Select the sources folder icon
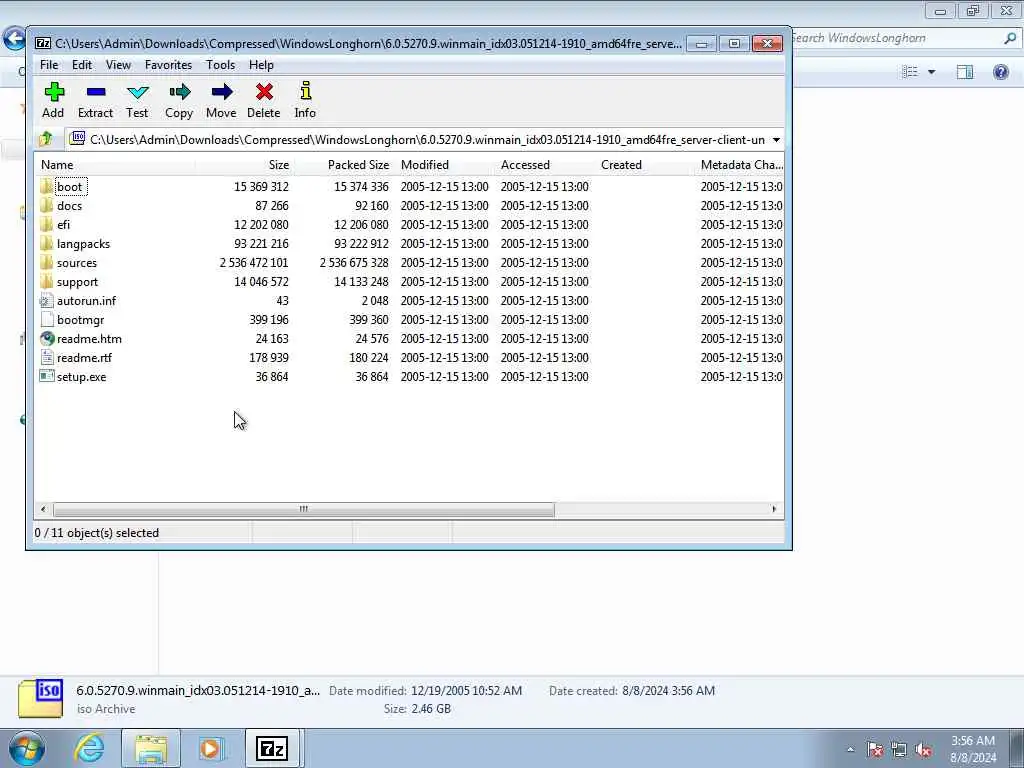Screen dimensions: 1024x768 point(46,263)
